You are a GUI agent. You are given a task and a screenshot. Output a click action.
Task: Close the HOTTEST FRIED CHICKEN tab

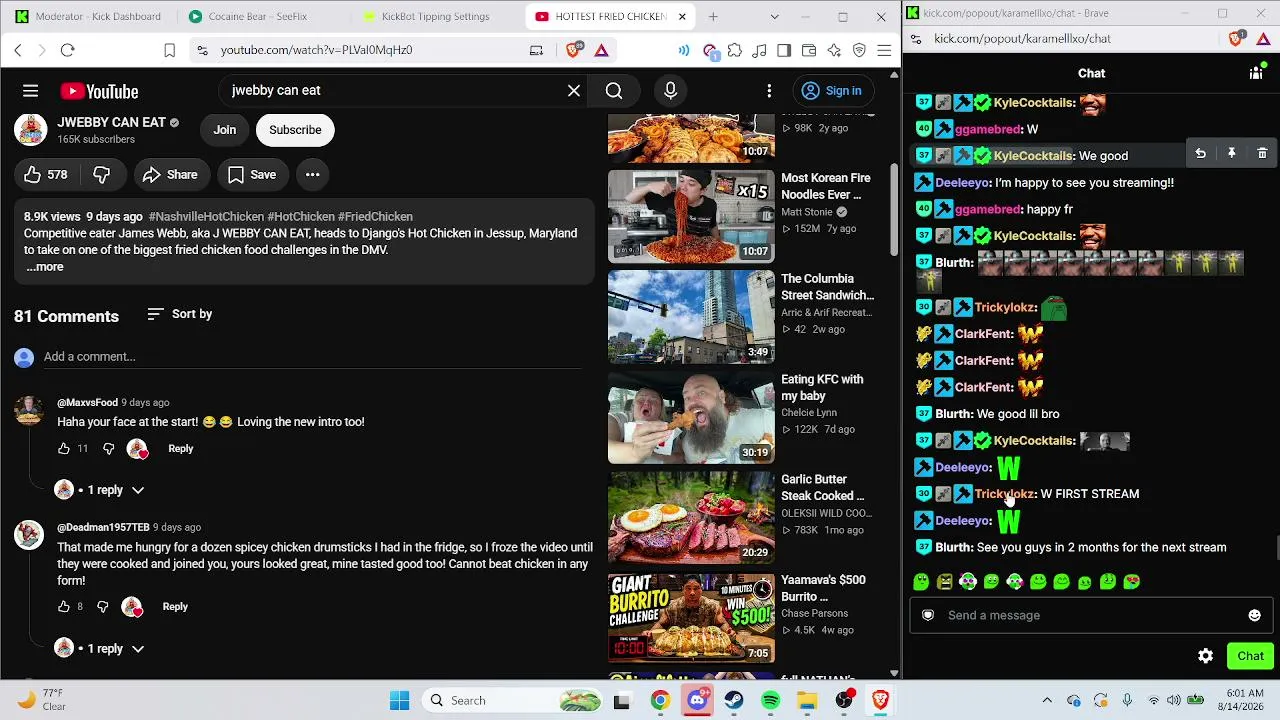682,17
